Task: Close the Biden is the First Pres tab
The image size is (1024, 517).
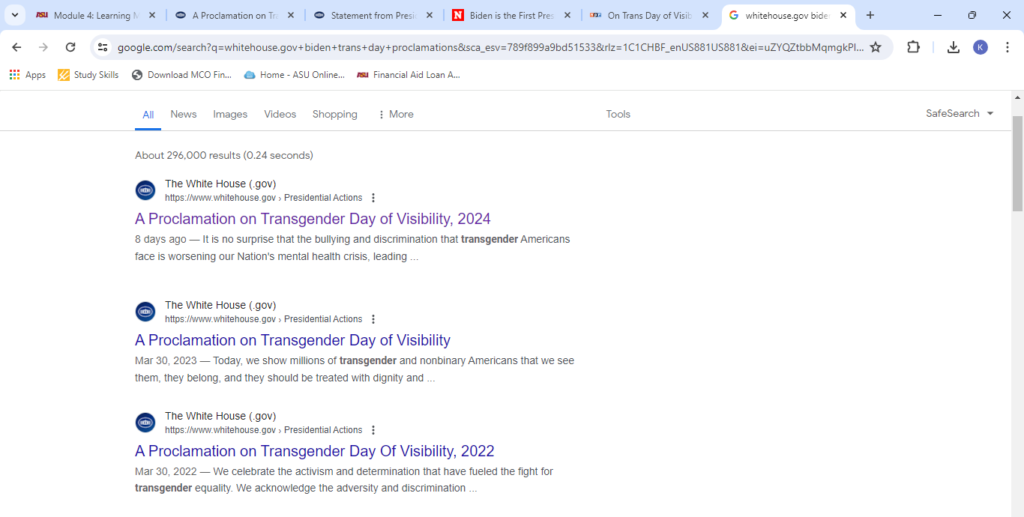Action: pos(568,15)
